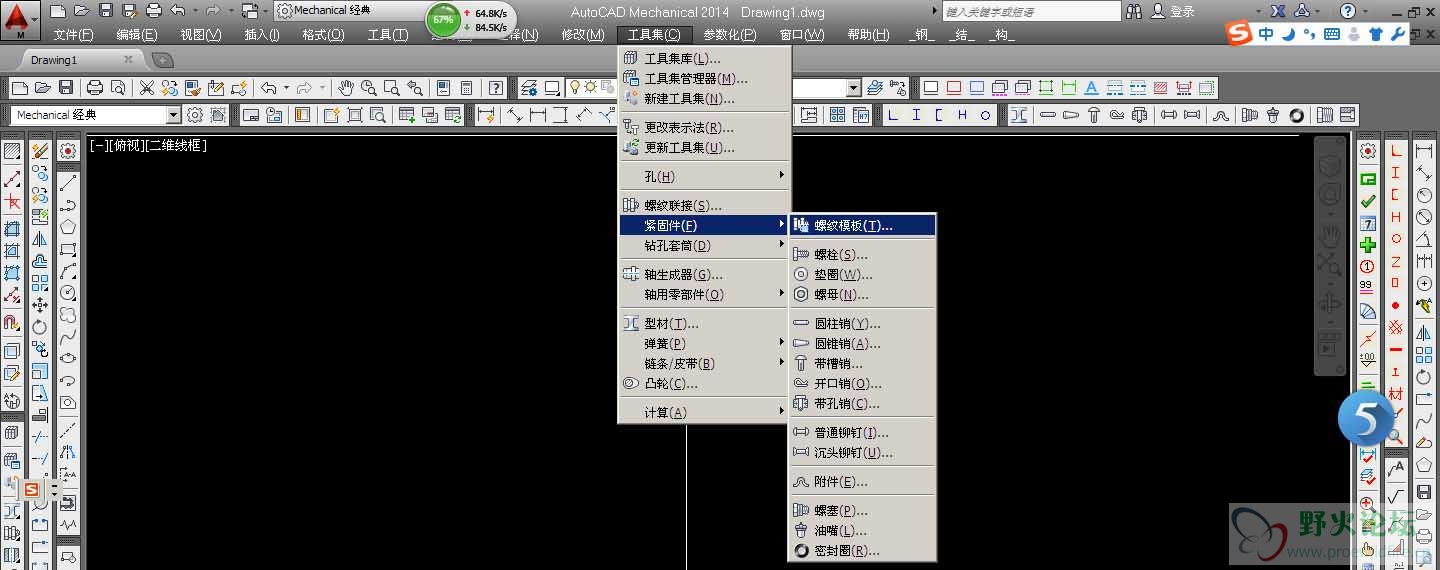Toggle light bulb layer on/off icon
The height and width of the screenshot is (570, 1440).
click(x=575, y=88)
